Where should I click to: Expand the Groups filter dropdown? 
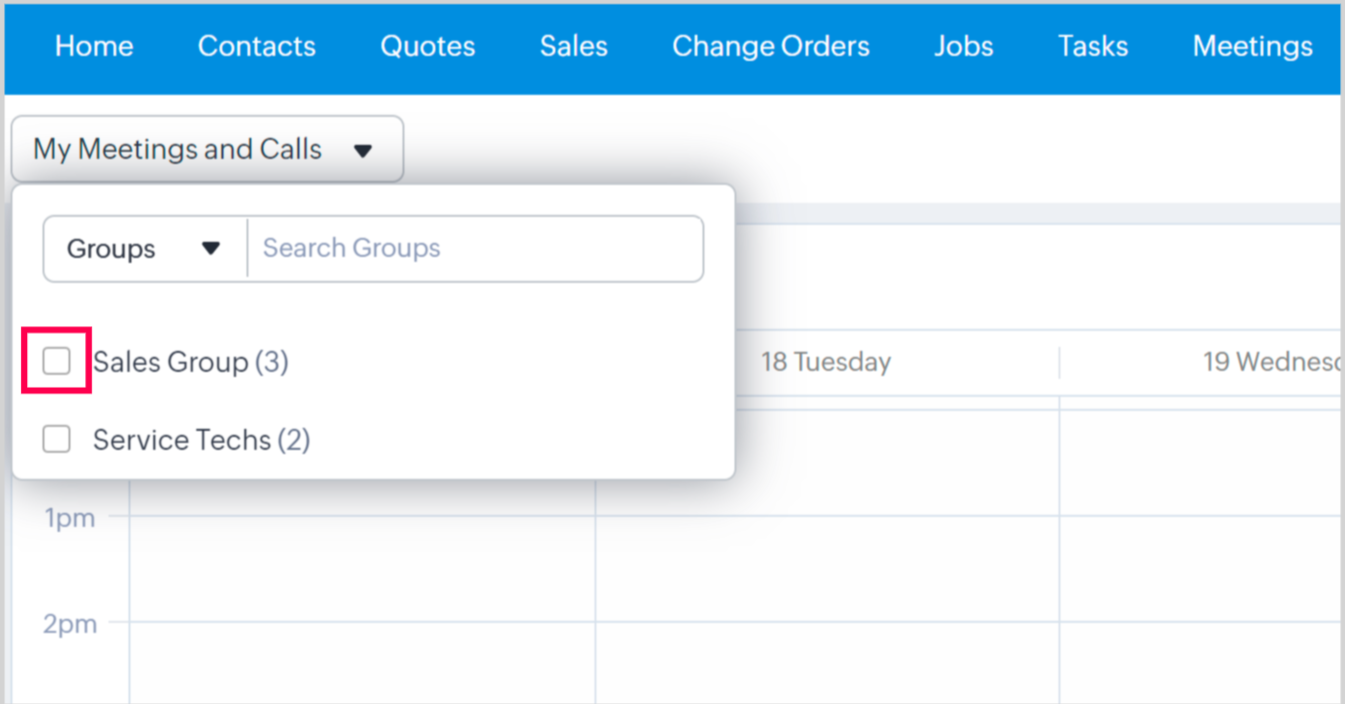(x=144, y=248)
